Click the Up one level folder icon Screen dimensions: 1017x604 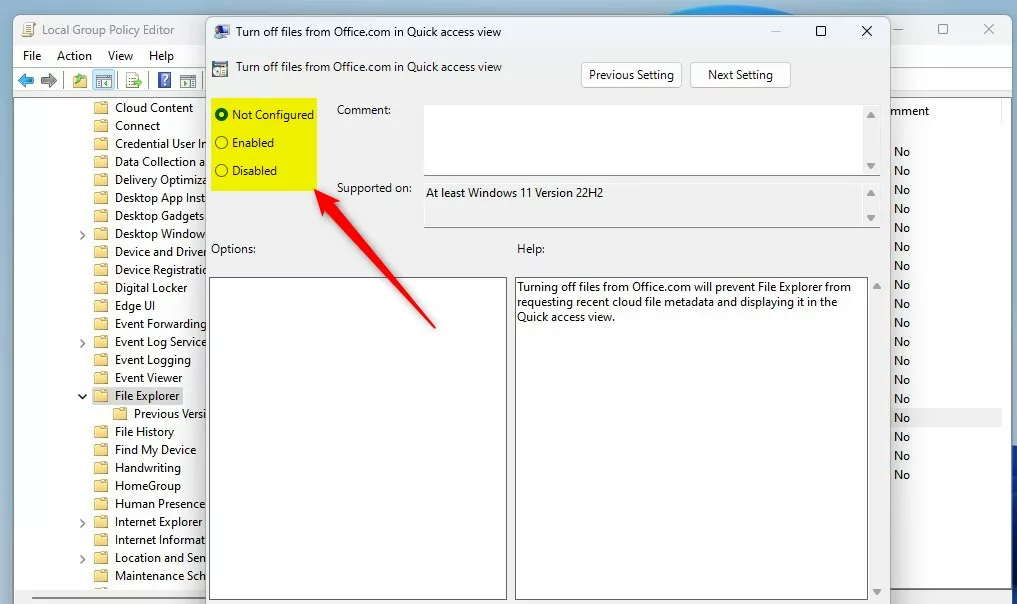click(79, 80)
